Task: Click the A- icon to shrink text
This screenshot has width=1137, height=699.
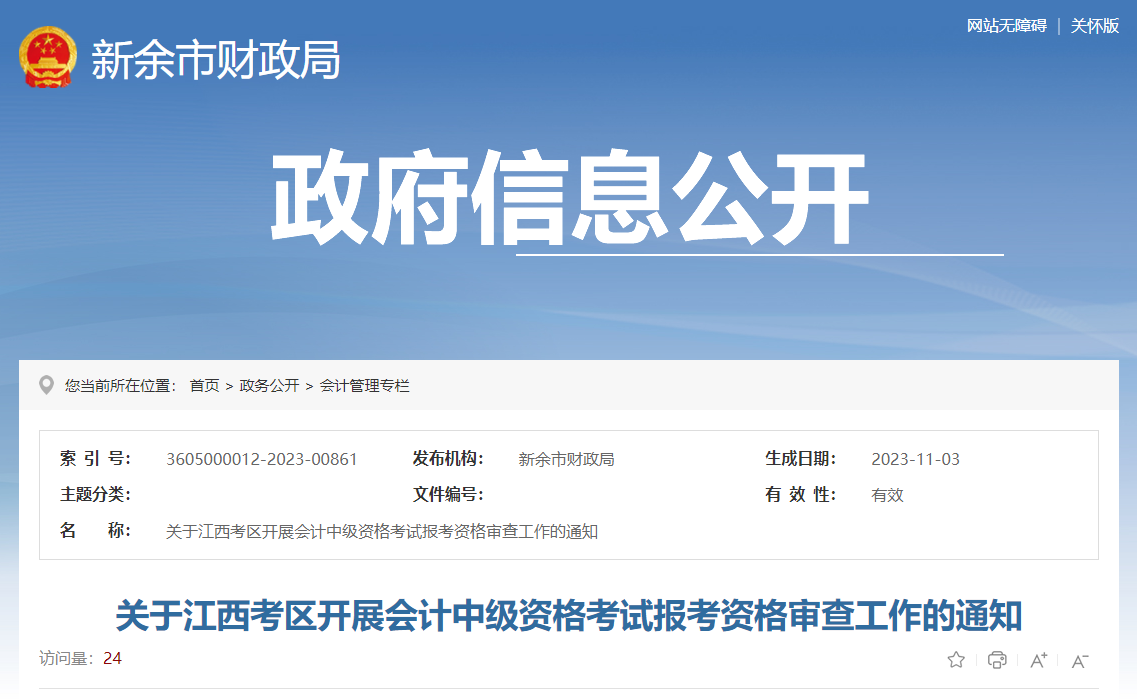Action: (x=1079, y=660)
